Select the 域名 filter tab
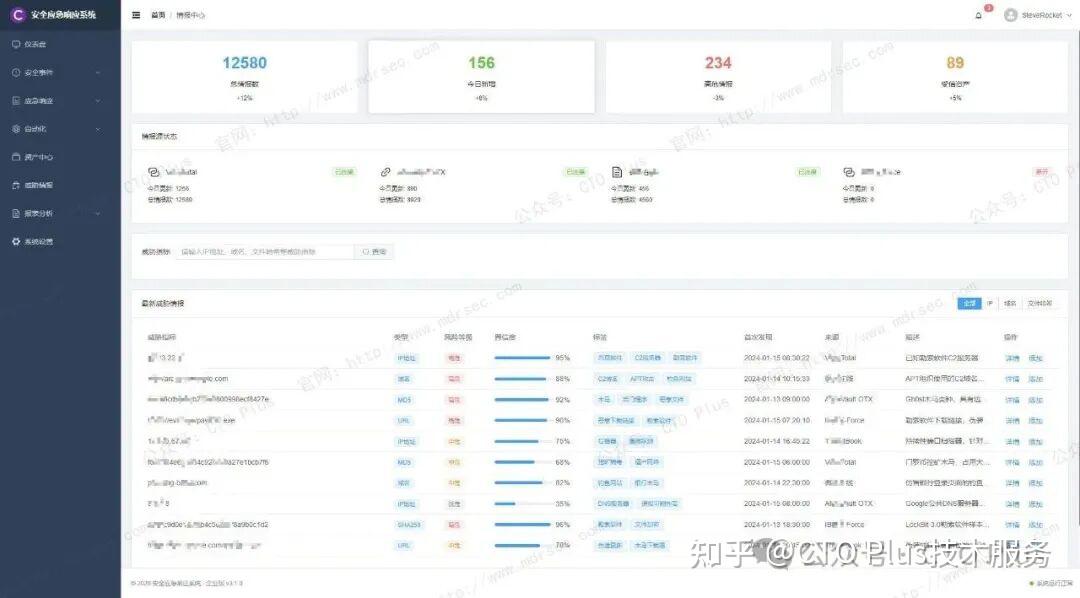 1010,303
